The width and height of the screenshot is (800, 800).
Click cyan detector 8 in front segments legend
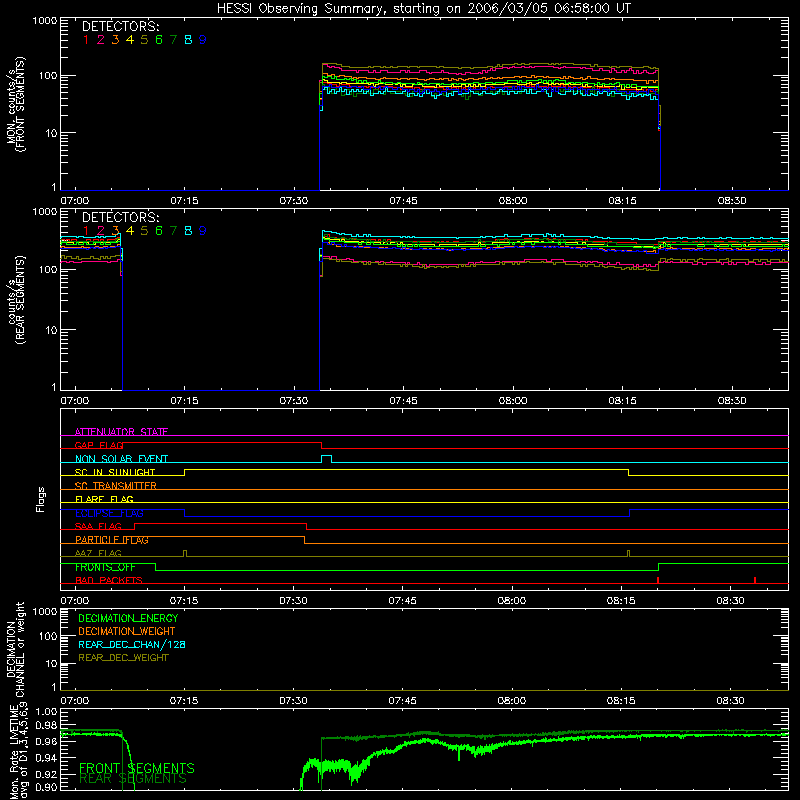point(188,40)
